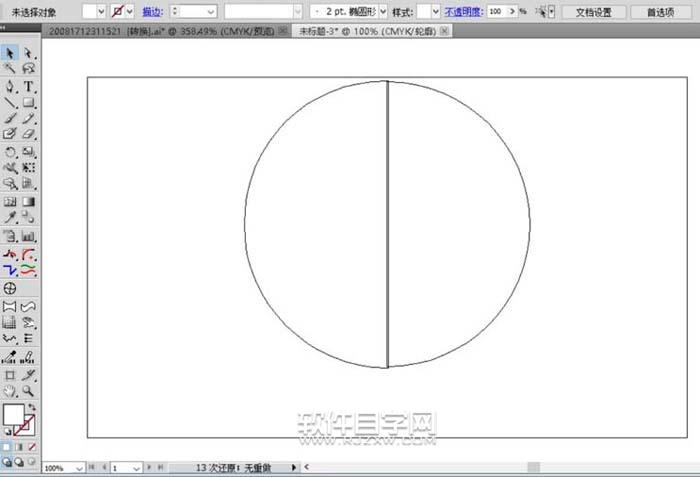Select the crosshair target plugin tool

(x=10, y=289)
